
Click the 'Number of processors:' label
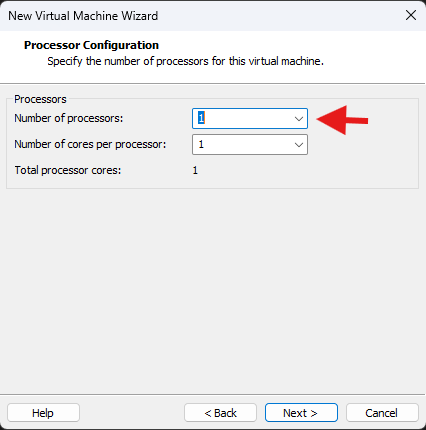(69, 118)
